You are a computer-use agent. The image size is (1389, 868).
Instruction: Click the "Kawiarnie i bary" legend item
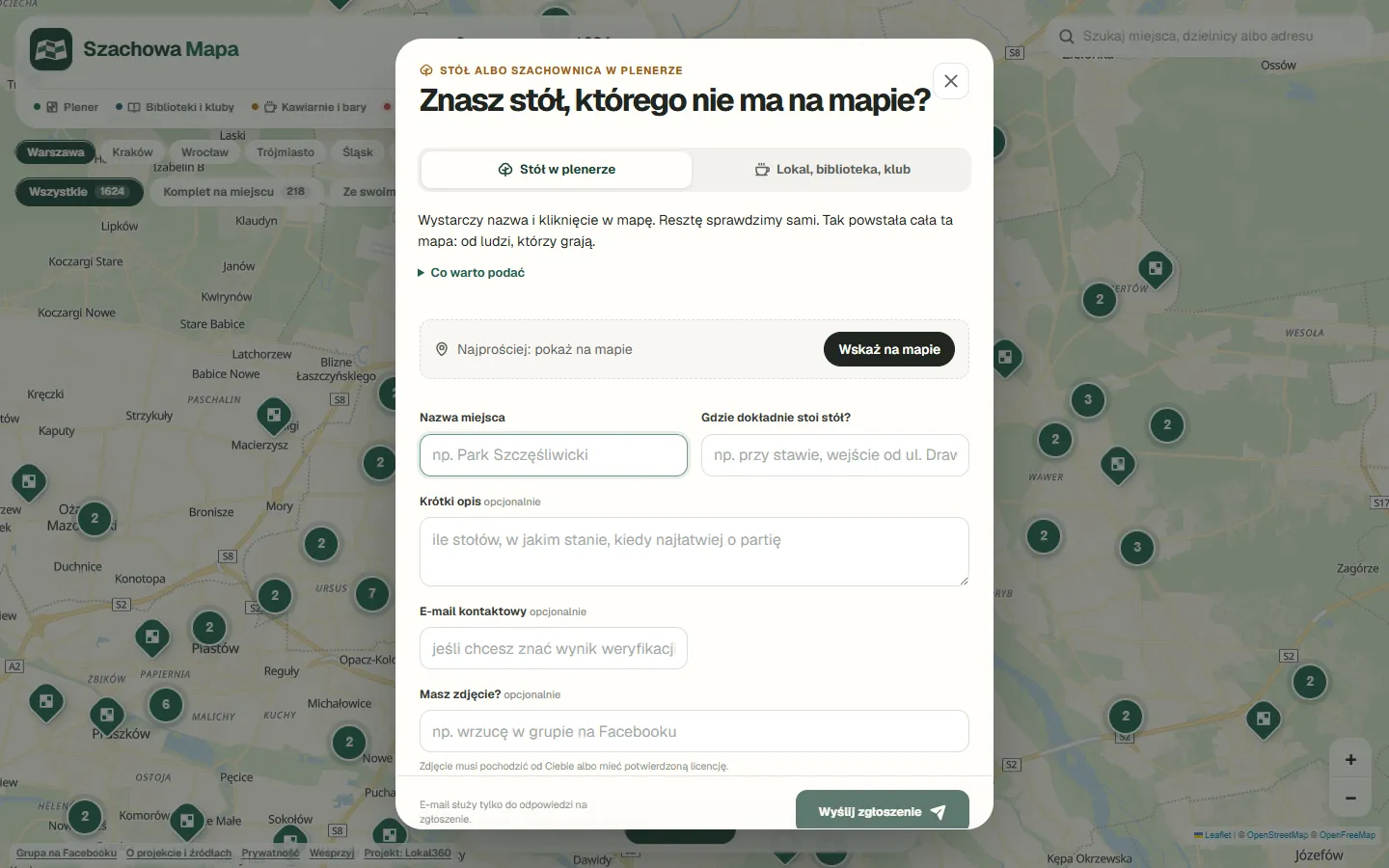pos(310,107)
